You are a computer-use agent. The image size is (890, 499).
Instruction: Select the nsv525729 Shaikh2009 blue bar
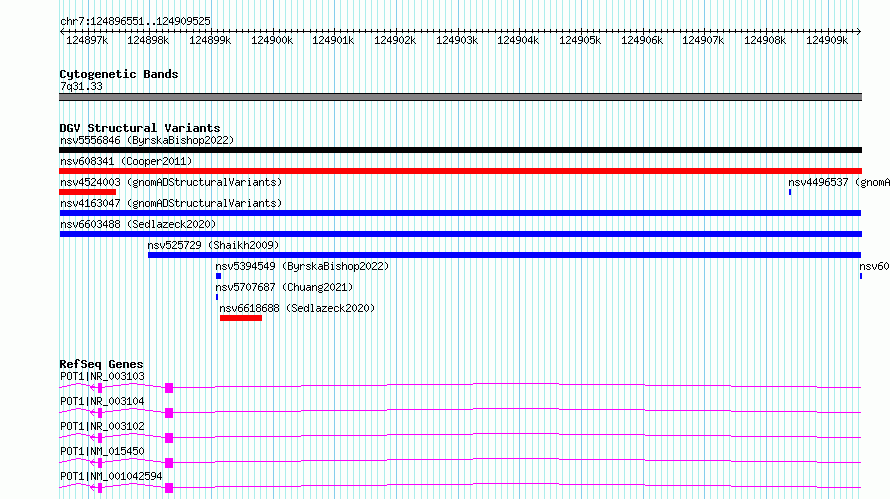[x=505, y=255]
